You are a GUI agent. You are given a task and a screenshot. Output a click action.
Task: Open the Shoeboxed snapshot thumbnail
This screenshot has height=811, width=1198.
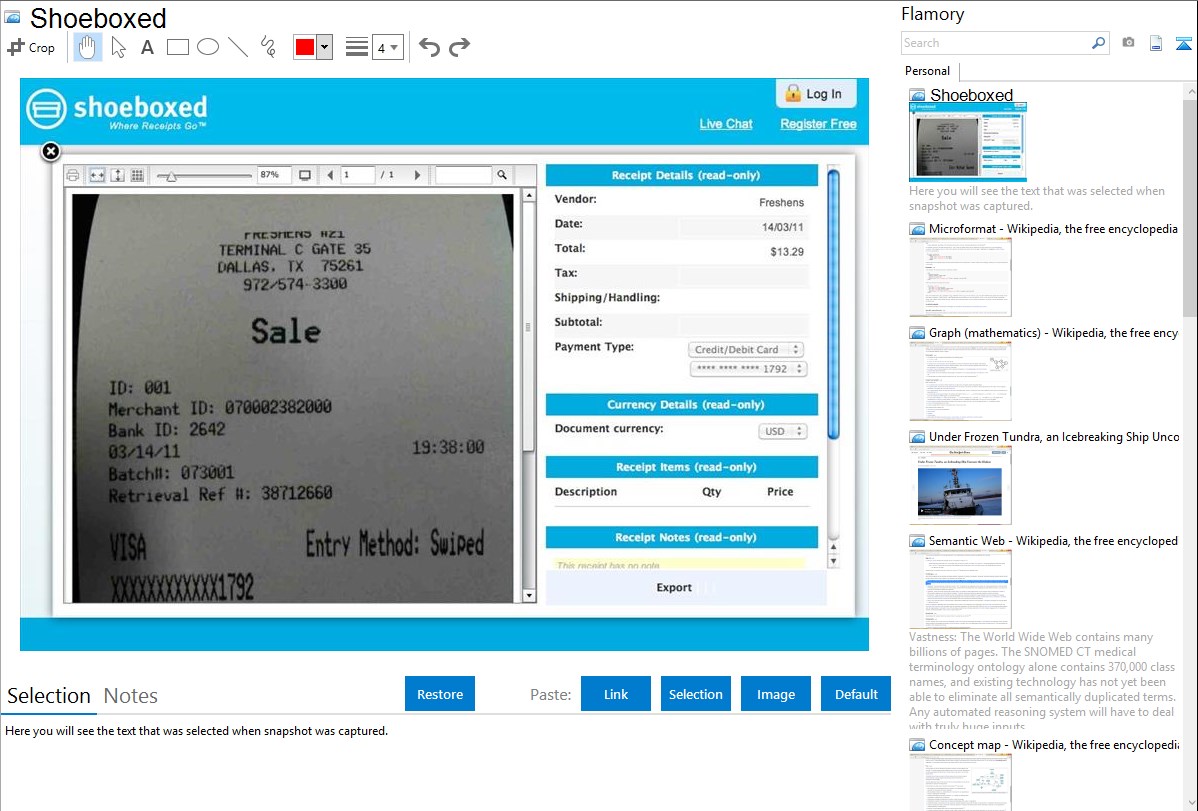click(x=967, y=141)
